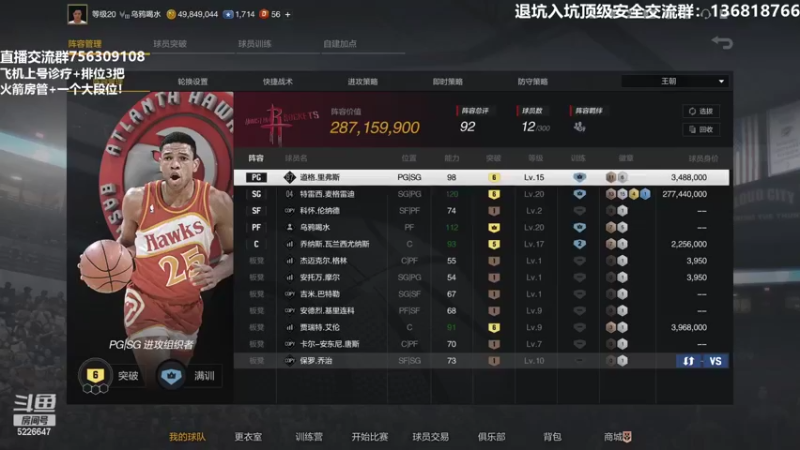Image resolution: width=800 pixels, height=450 pixels.
Task: Click the bronze medal on 贾瑞特.艾伦 row
Action: [611, 328]
